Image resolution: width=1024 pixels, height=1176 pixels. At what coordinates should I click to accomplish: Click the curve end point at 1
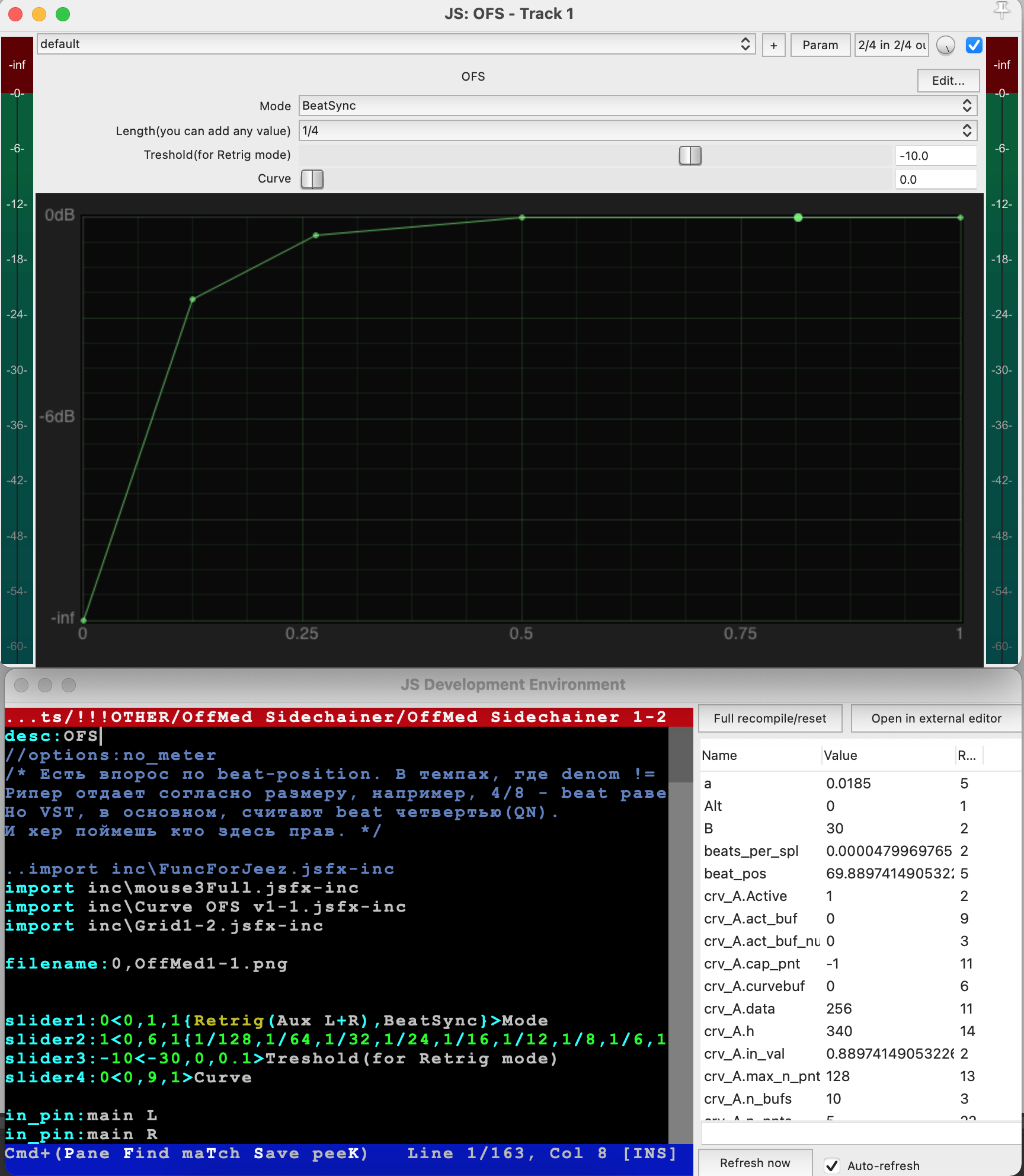(x=961, y=218)
